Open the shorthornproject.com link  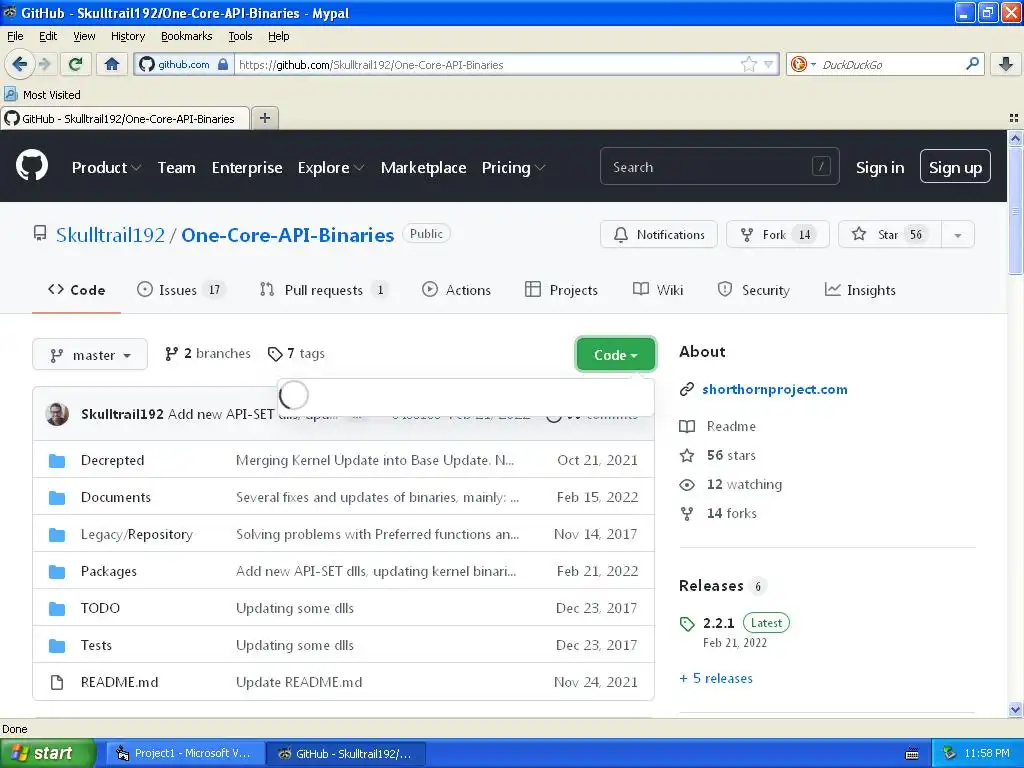[x=775, y=389]
